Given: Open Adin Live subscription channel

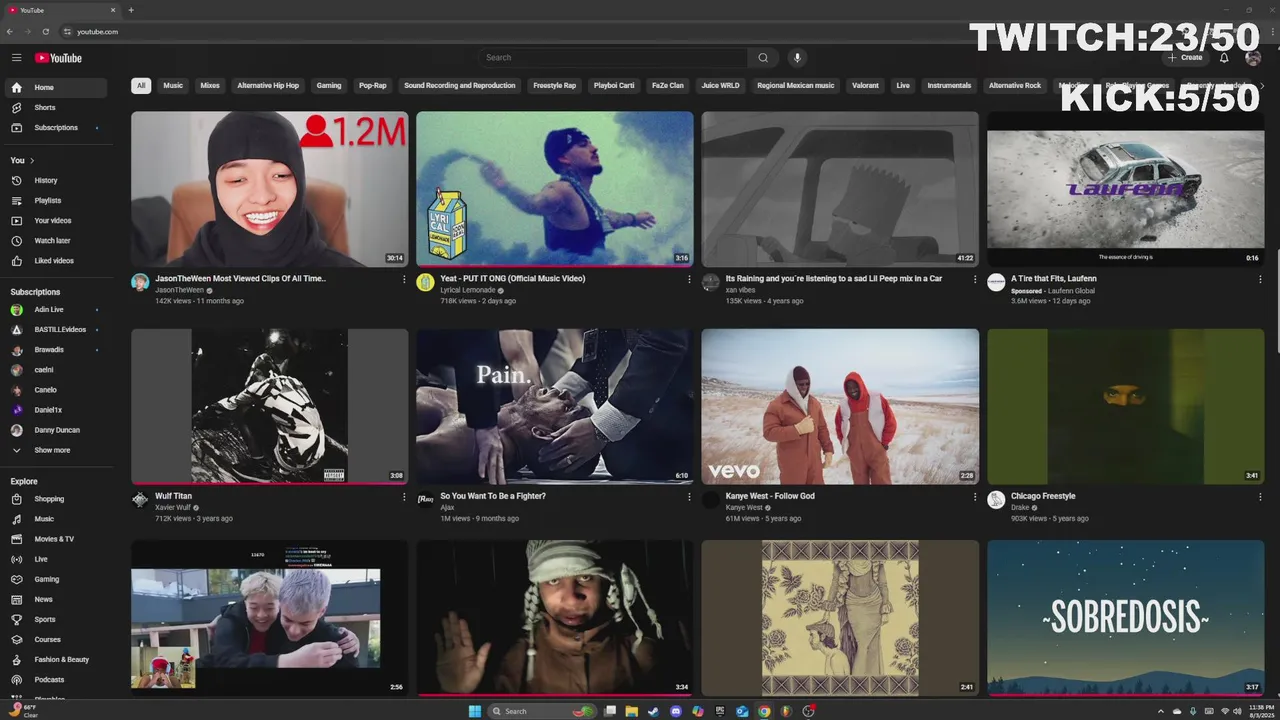Looking at the screenshot, I should [55, 309].
